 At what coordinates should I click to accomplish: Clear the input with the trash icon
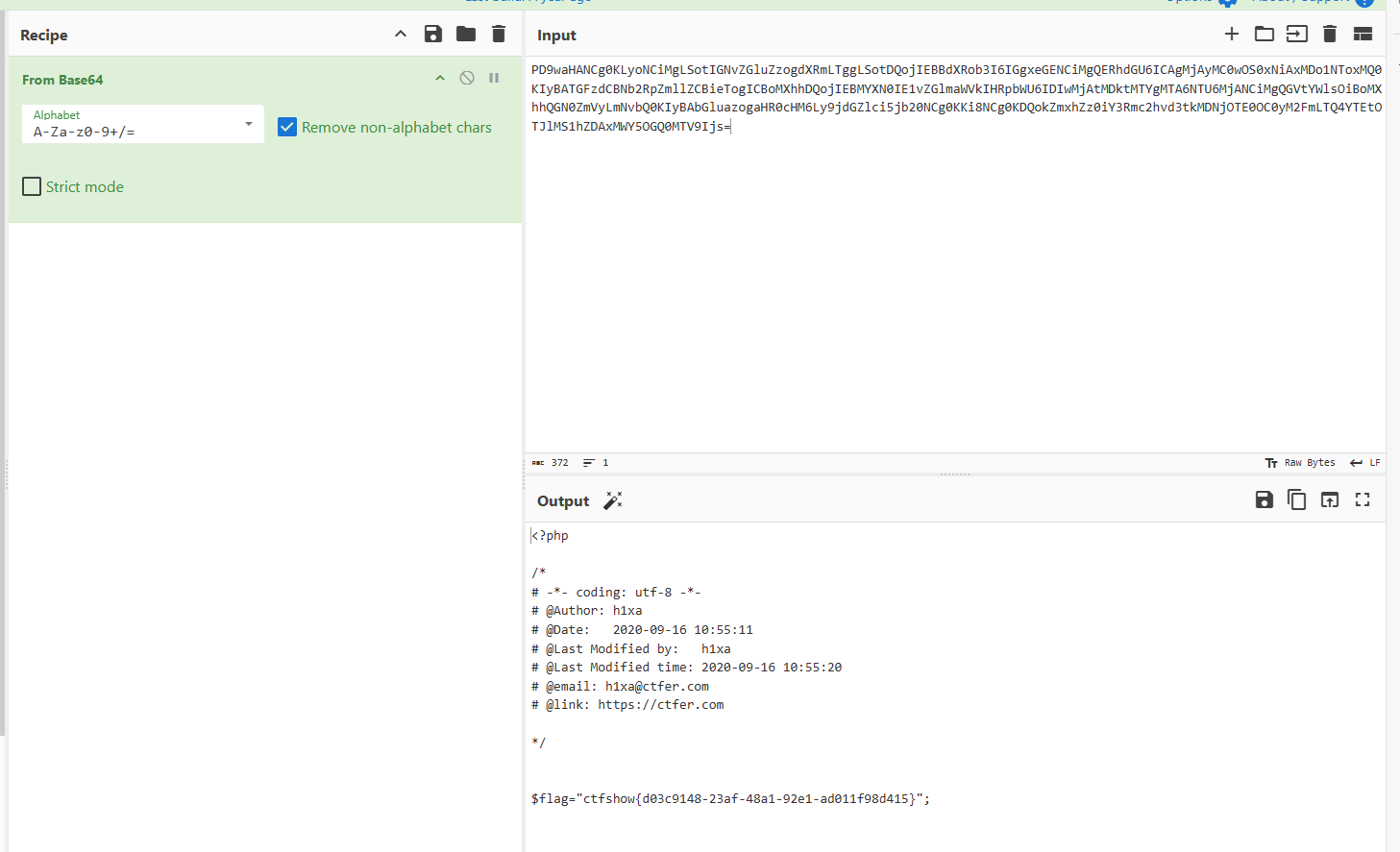(x=1330, y=35)
